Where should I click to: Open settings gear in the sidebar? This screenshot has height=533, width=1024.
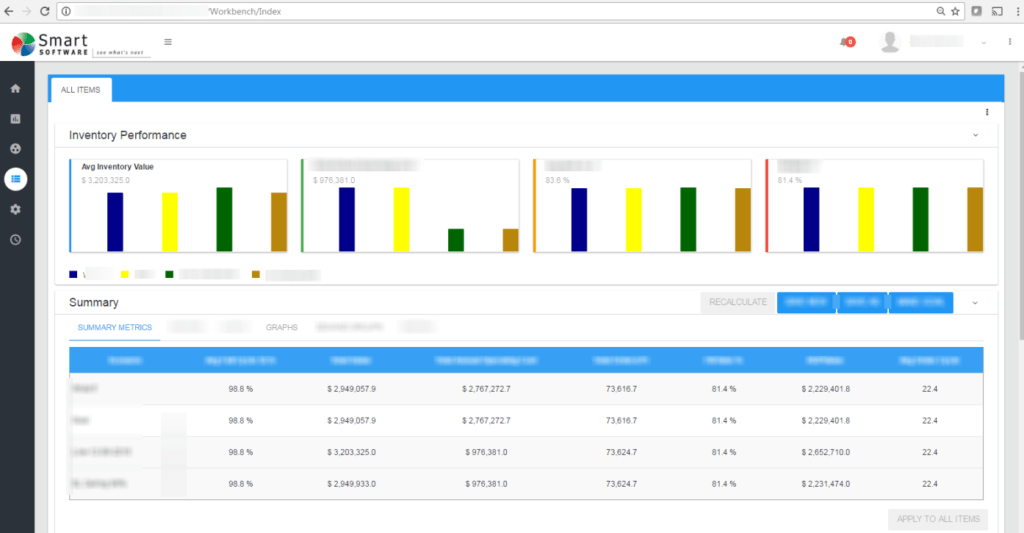click(x=16, y=209)
